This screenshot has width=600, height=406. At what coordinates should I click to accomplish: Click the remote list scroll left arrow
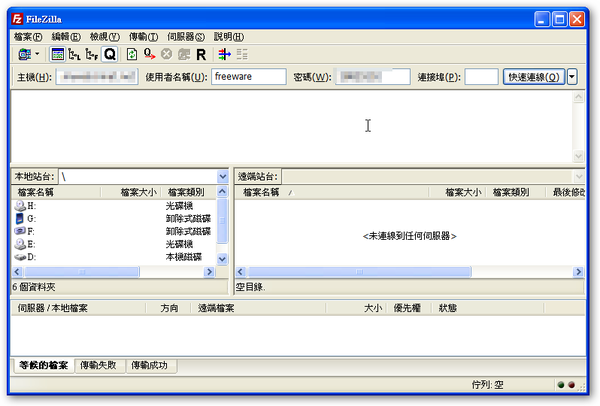[x=240, y=272]
